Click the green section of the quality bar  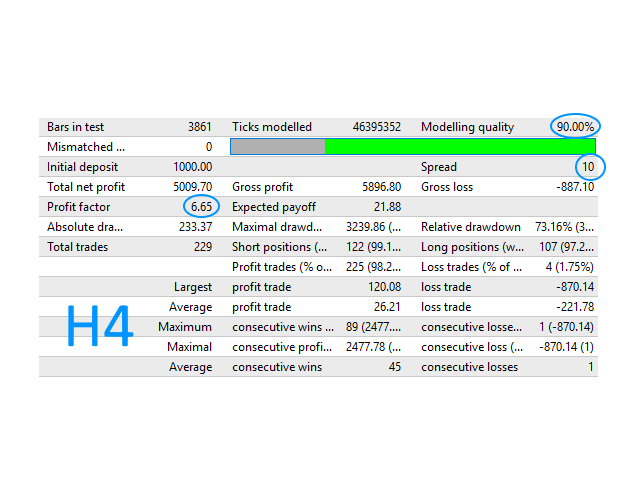point(460,147)
